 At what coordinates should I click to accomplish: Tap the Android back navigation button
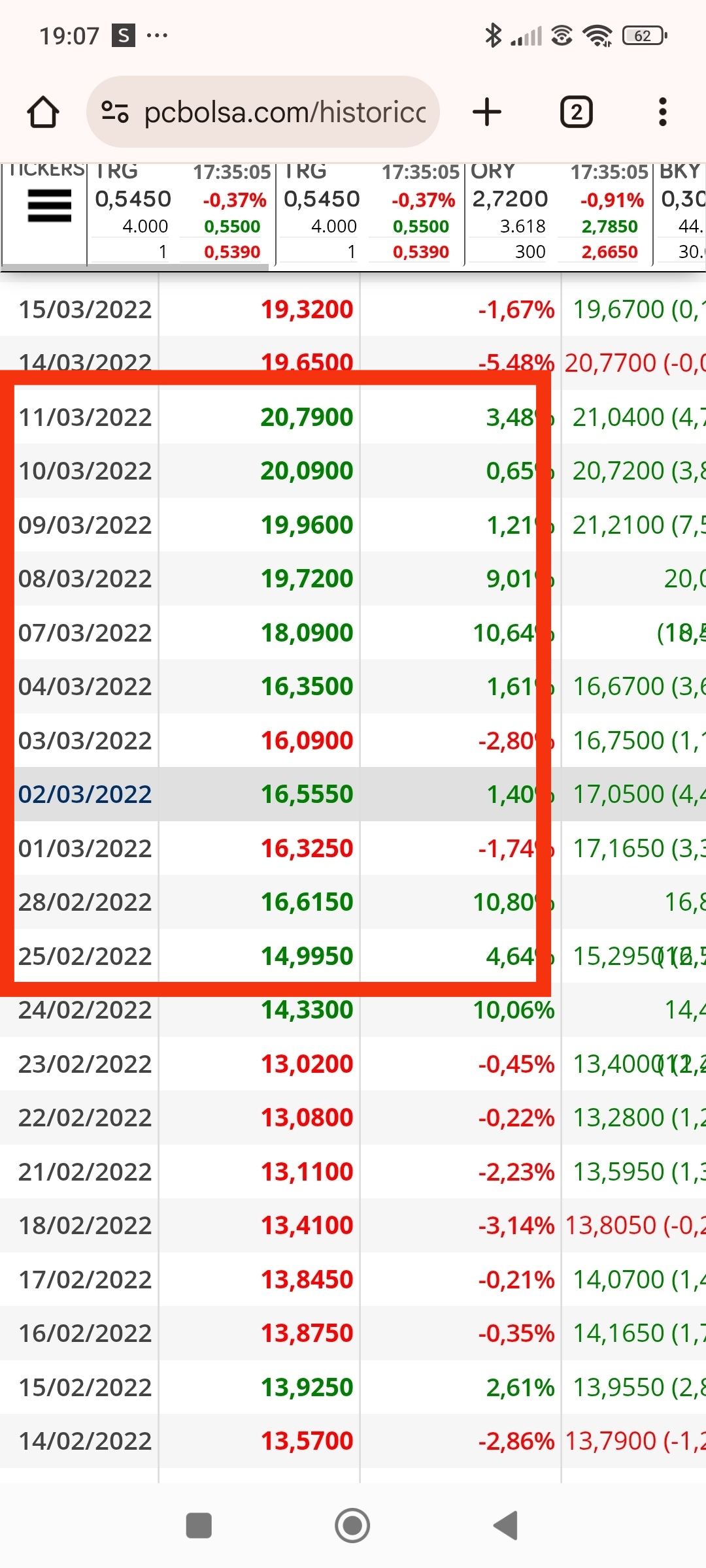[x=506, y=1526]
